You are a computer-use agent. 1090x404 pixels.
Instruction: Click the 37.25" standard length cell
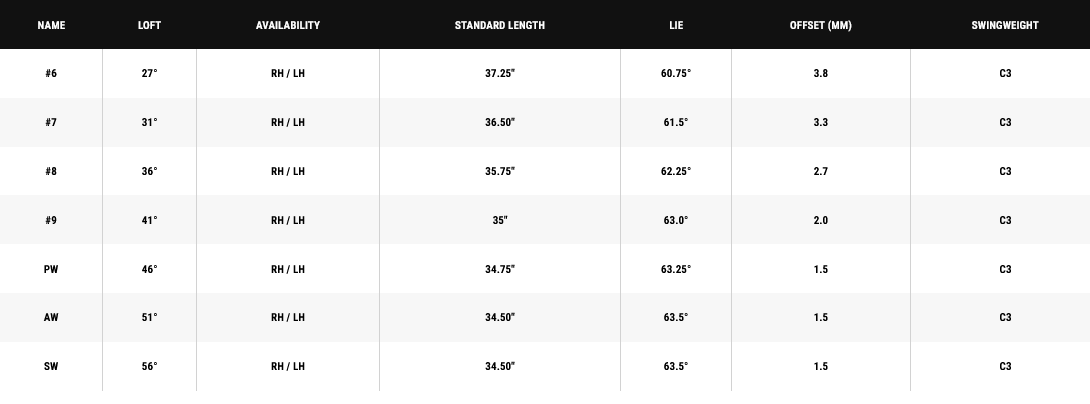pos(500,73)
